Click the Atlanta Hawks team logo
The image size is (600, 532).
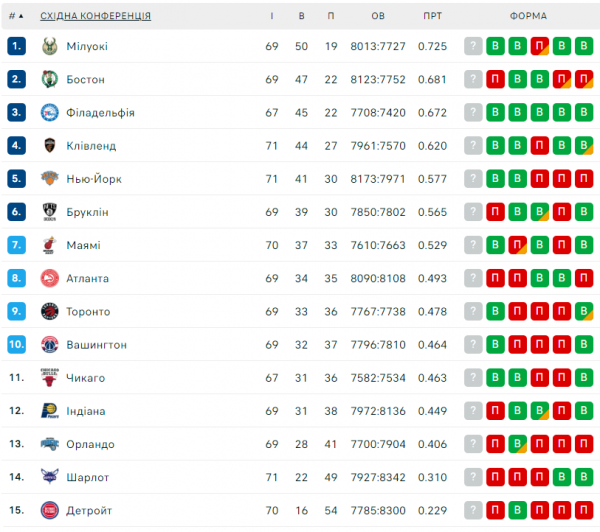[x=50, y=278]
